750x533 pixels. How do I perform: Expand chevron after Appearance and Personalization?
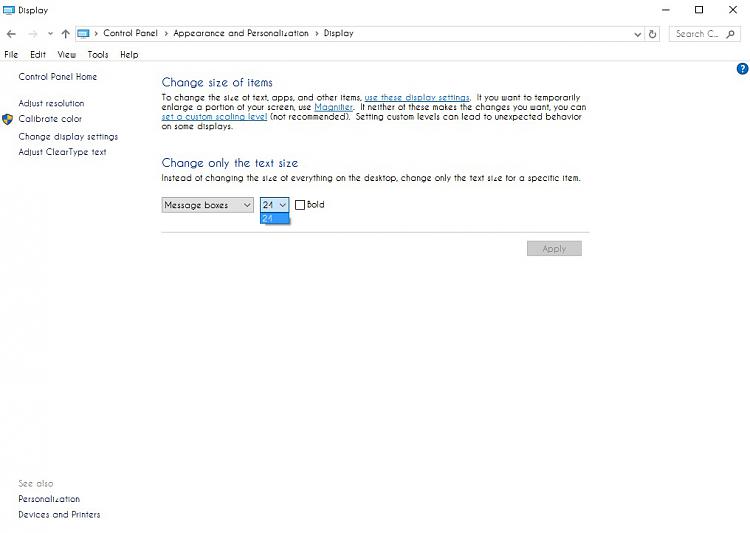(x=317, y=33)
